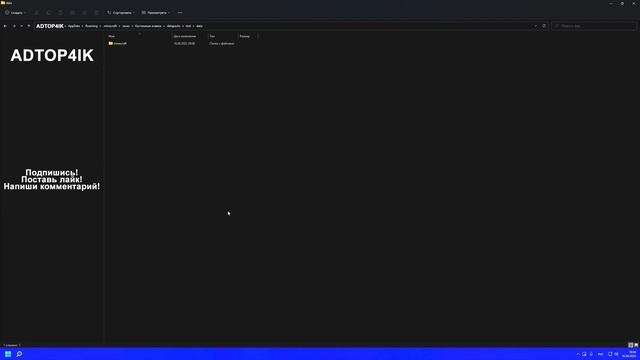Sort by Дата изменения column header

pyautogui.click(x=185, y=36)
